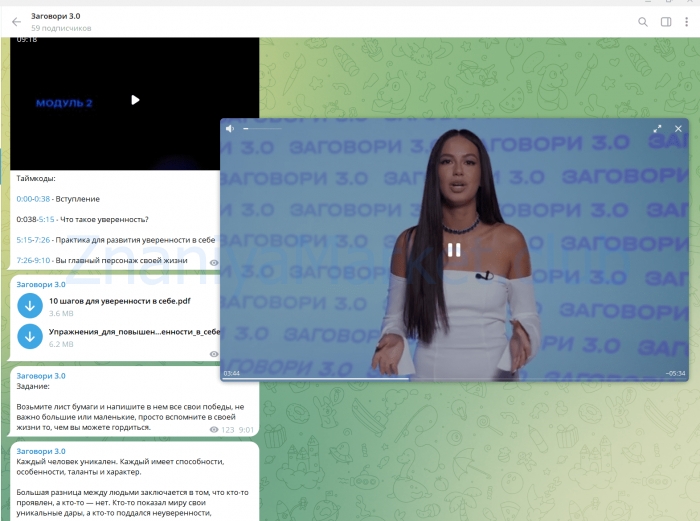Image resolution: width=700 pixels, height=521 pixels.
Task: Download the Упражнения file
Action: [29, 337]
